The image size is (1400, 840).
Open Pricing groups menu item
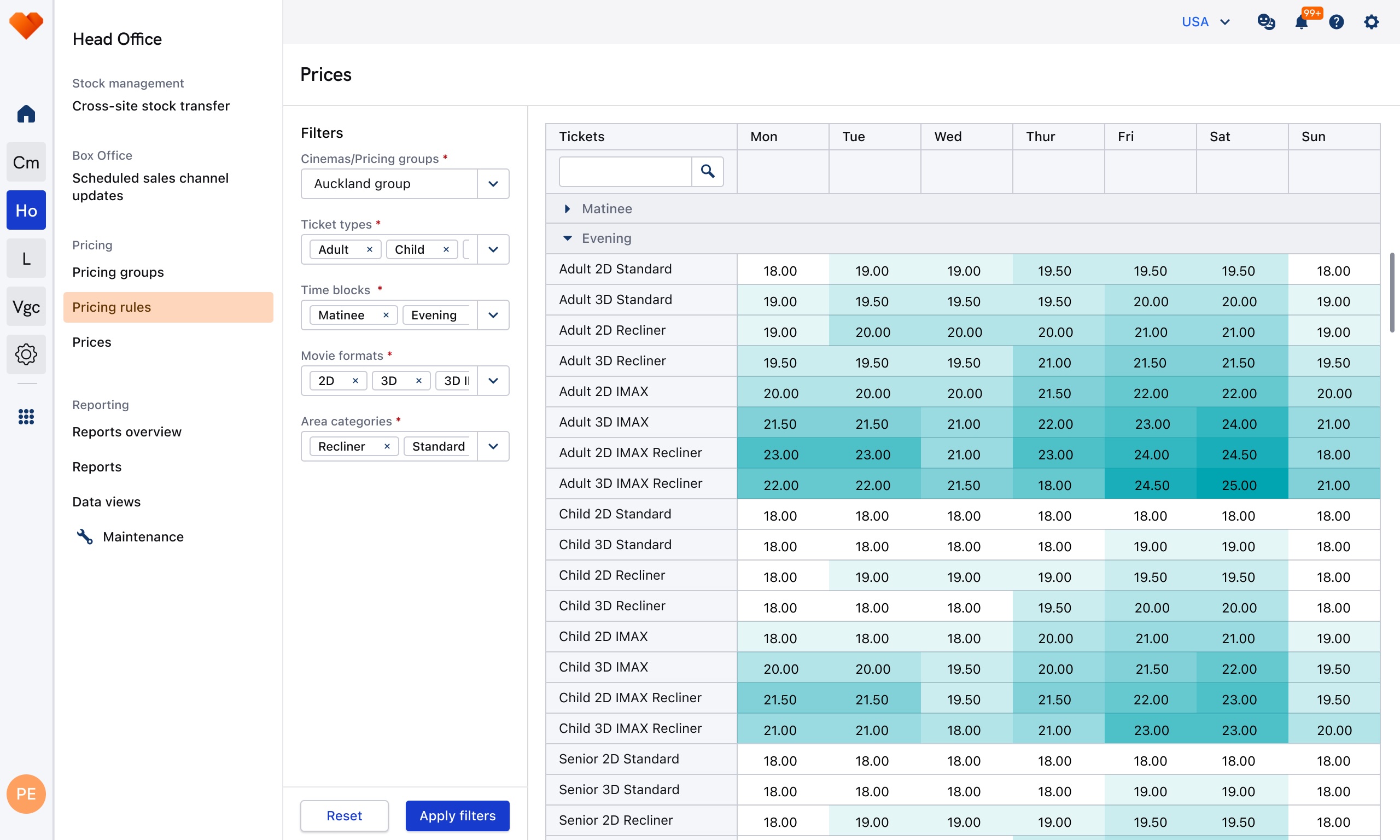point(118,272)
